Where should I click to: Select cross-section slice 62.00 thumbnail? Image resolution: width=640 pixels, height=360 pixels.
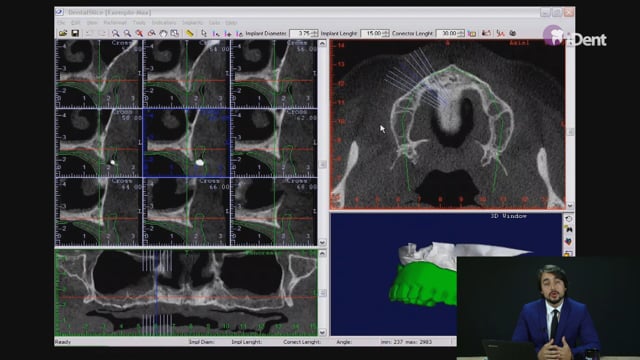pos(274,143)
